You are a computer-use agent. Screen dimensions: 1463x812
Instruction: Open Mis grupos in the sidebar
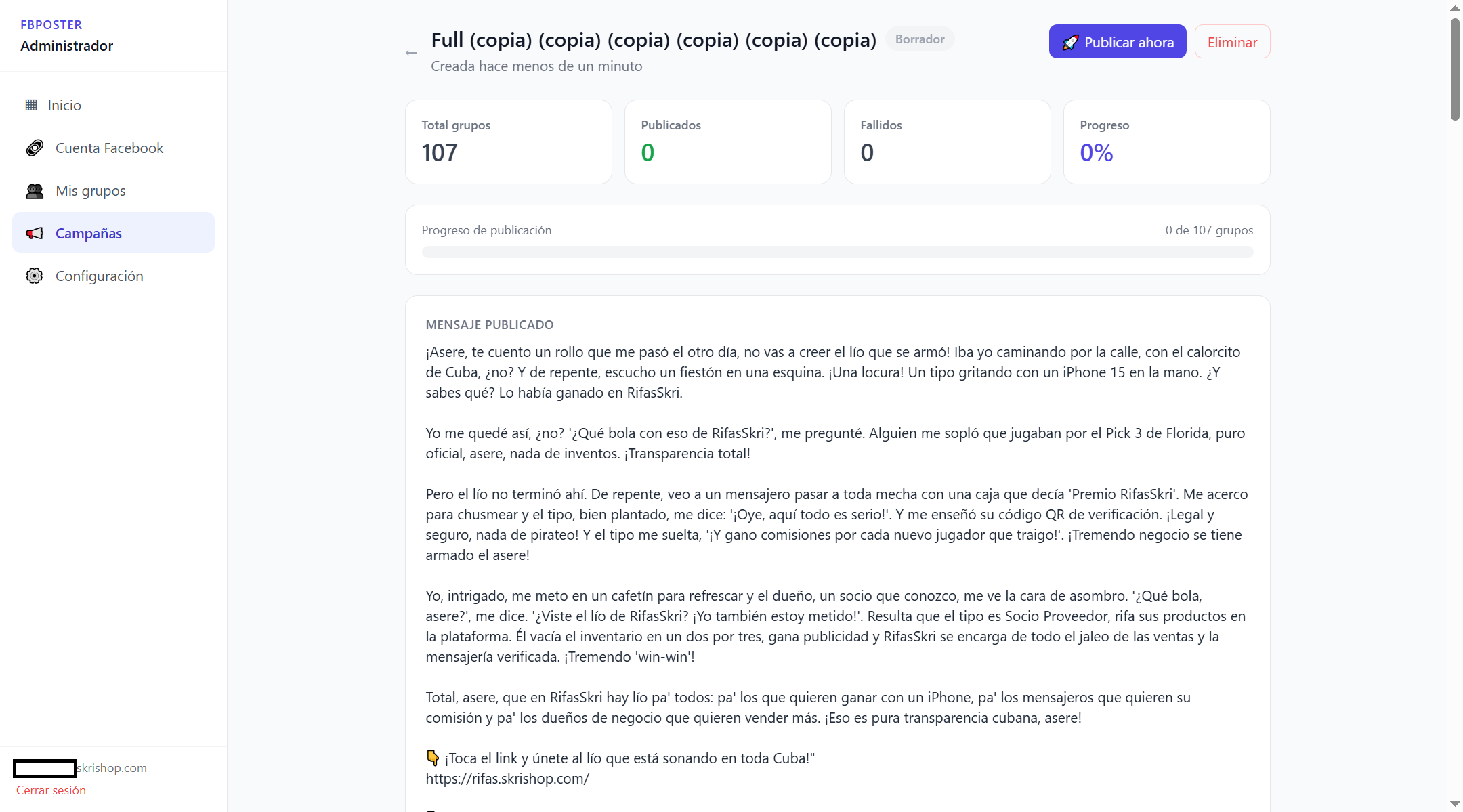click(113, 191)
